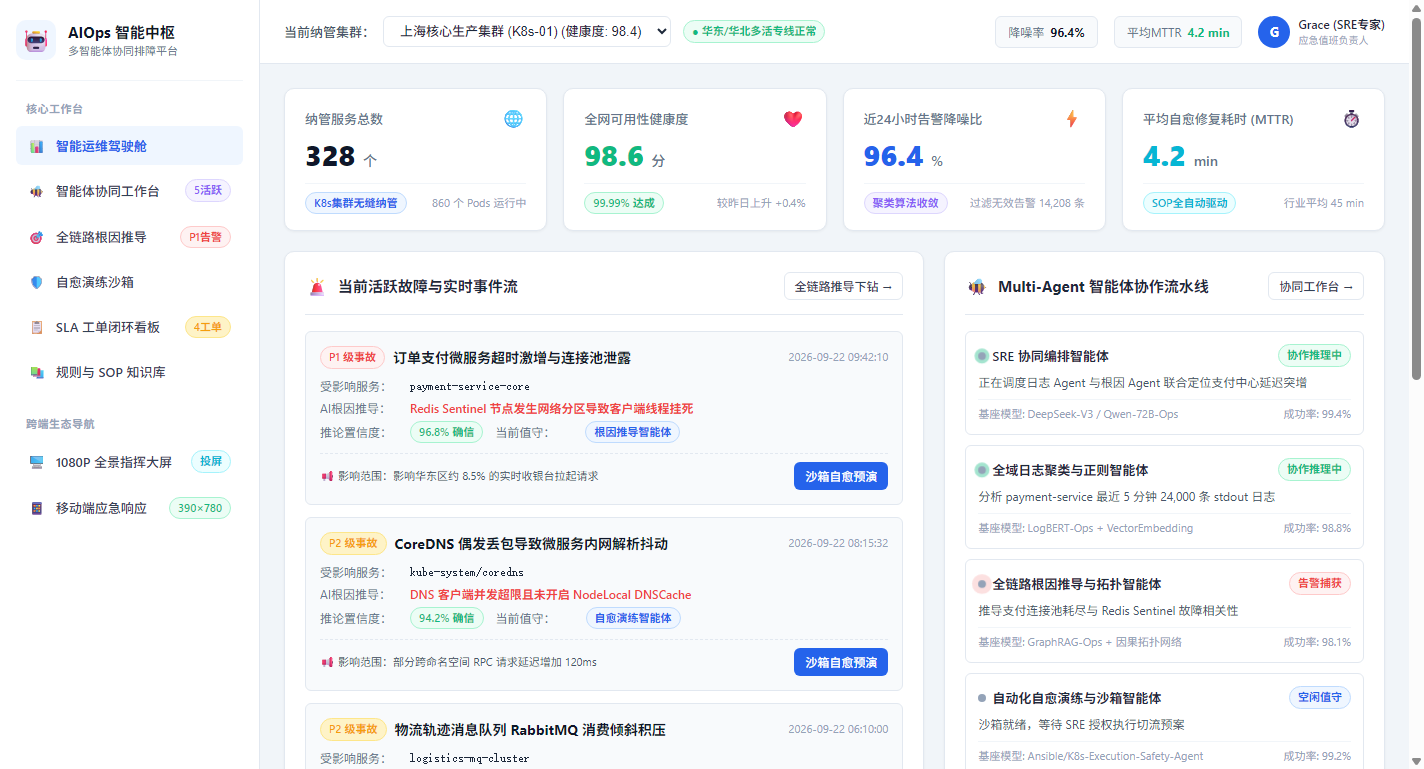Click the 平均MTTR 4.2 min chip
The height and width of the screenshot is (769, 1424).
pos(1178,32)
